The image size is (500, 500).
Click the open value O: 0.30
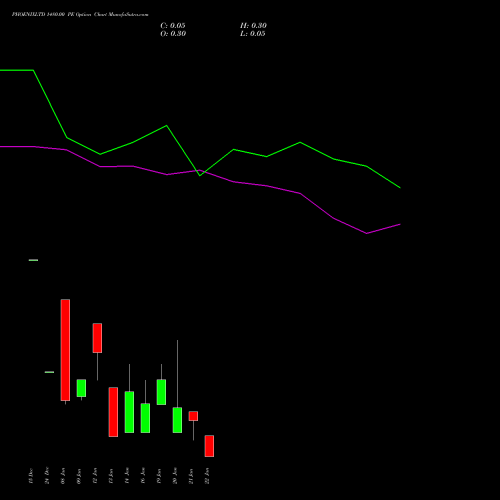pyautogui.click(x=173, y=34)
